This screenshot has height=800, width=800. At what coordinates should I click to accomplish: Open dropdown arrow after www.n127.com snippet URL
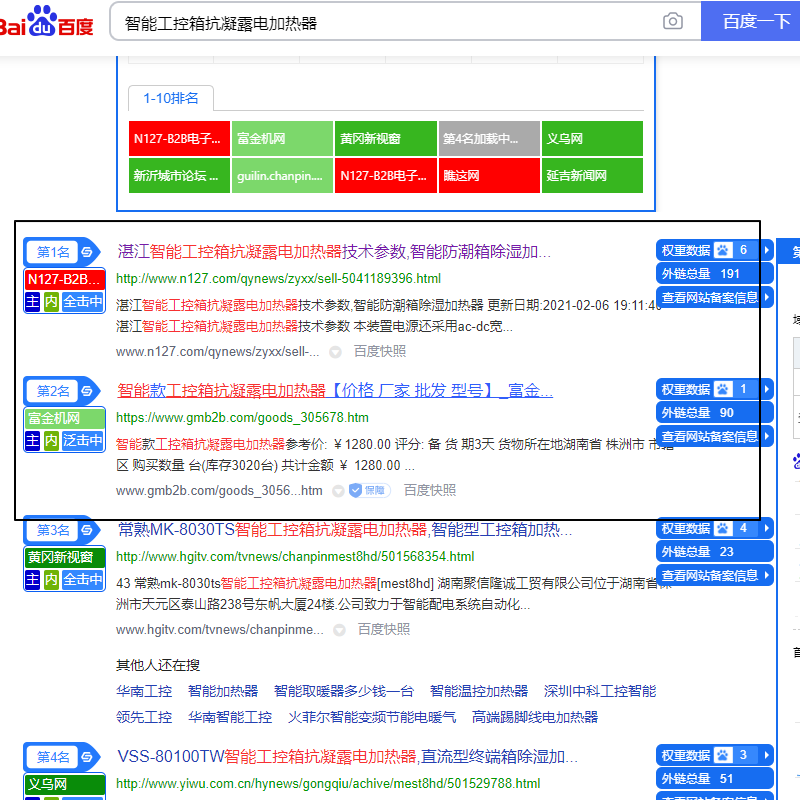coord(335,352)
